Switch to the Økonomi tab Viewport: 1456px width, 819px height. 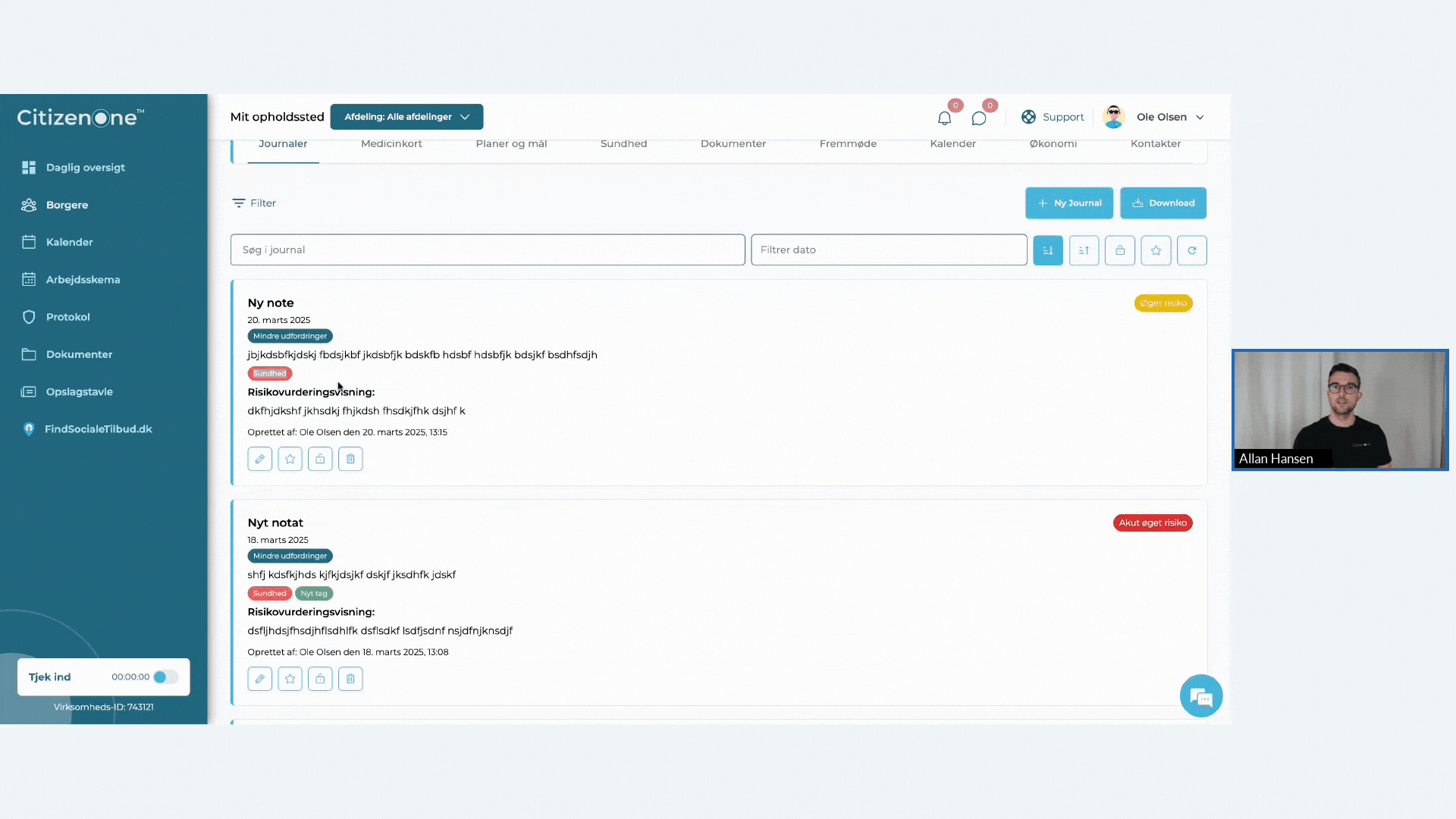(x=1053, y=144)
